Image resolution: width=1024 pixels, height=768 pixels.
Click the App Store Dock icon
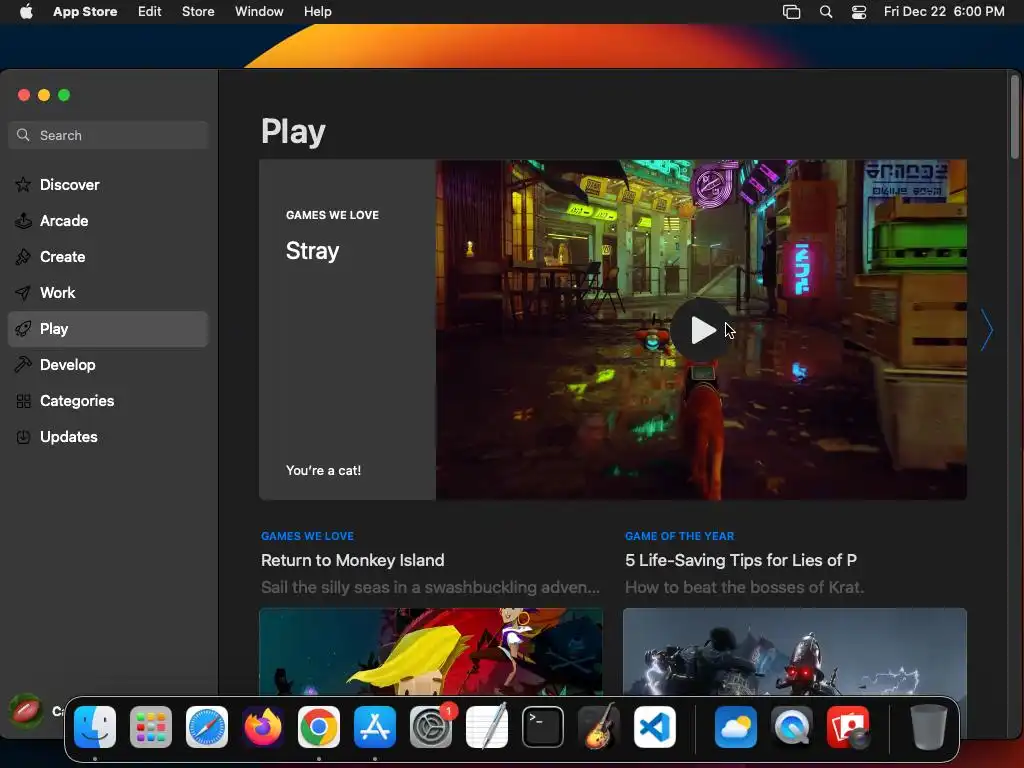click(375, 727)
